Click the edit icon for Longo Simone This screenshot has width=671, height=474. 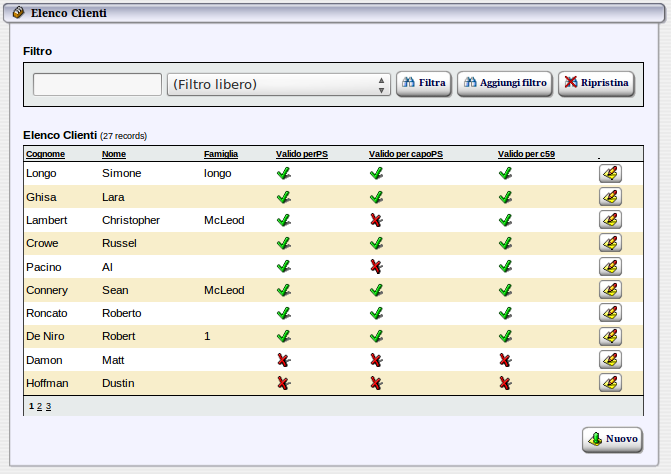(610, 173)
